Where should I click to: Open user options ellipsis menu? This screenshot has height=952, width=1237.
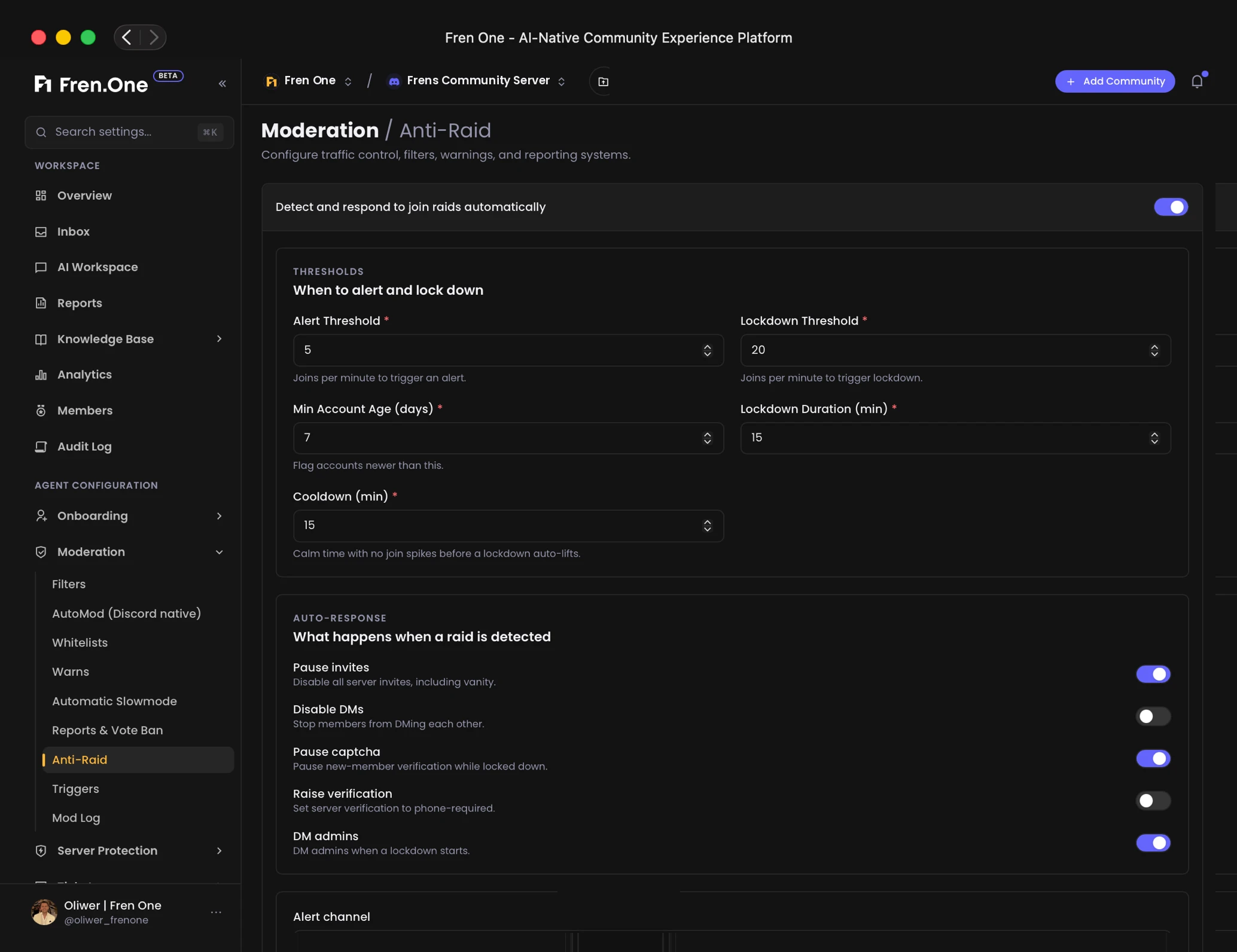point(216,913)
